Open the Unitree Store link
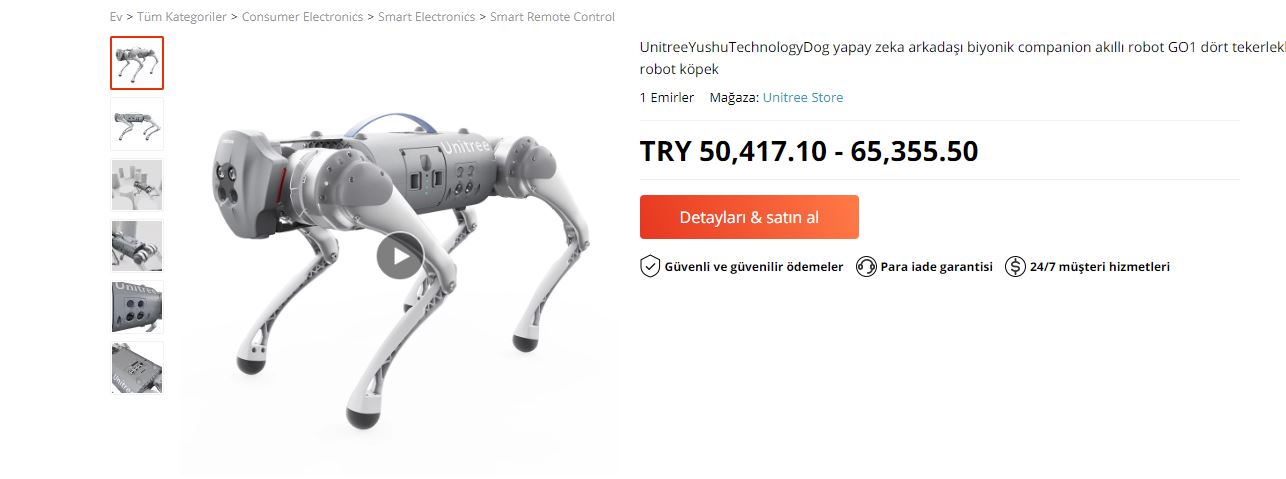The width and height of the screenshot is (1286, 479). [x=802, y=97]
